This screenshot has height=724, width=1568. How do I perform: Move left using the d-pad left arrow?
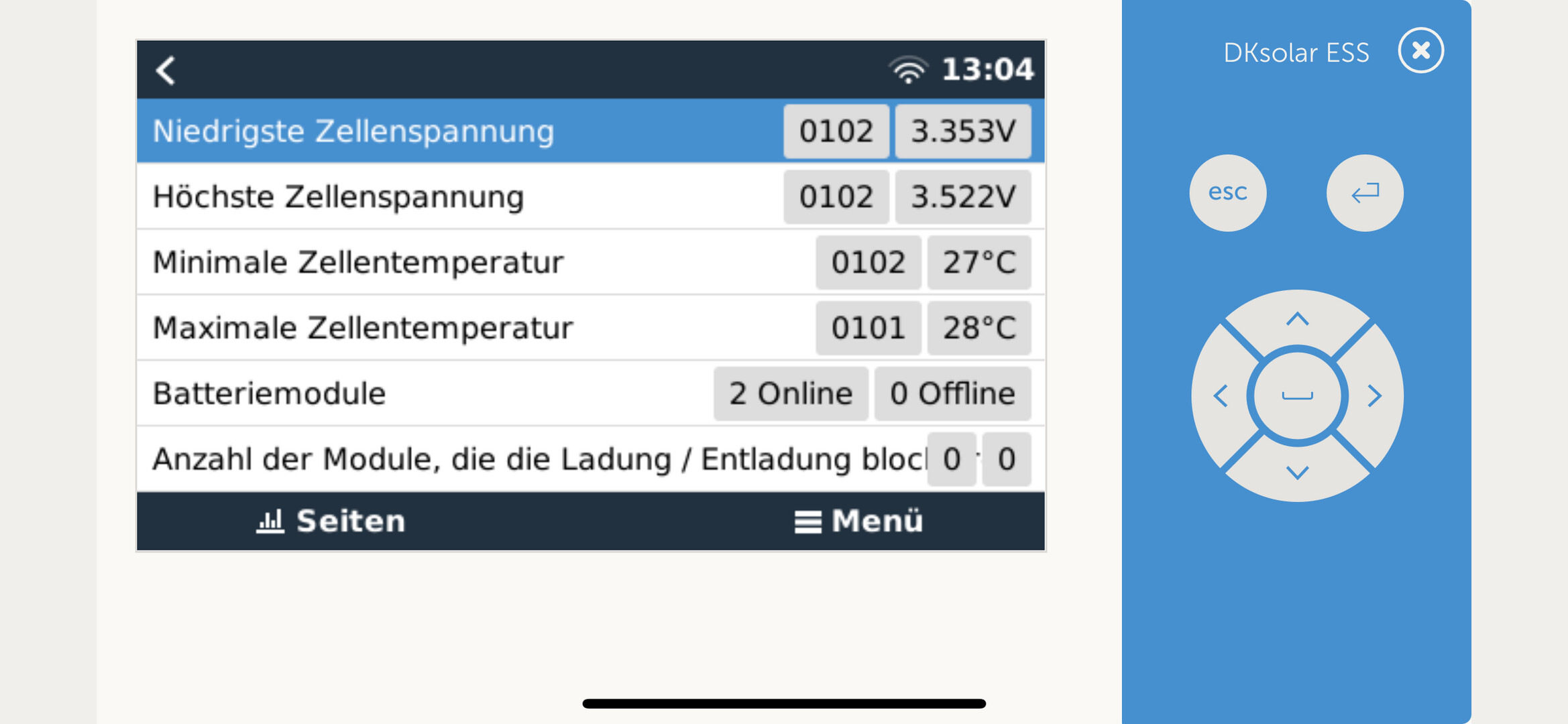(1221, 396)
